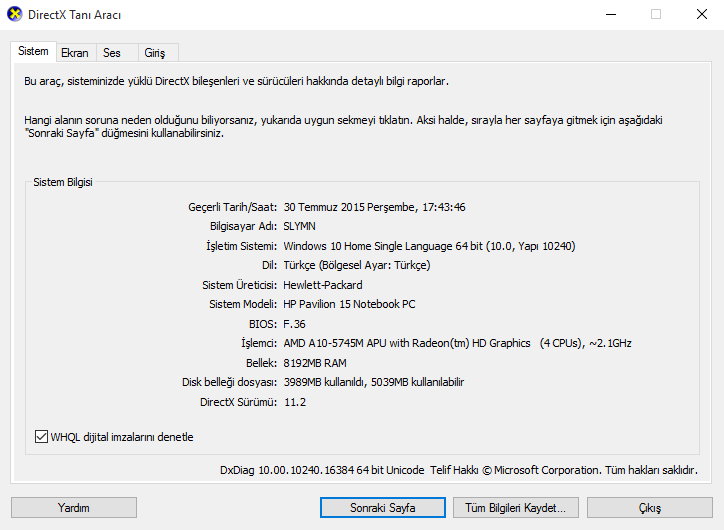Click memory value 8192MB RAM
This screenshot has width=724, height=530.
coord(315,363)
